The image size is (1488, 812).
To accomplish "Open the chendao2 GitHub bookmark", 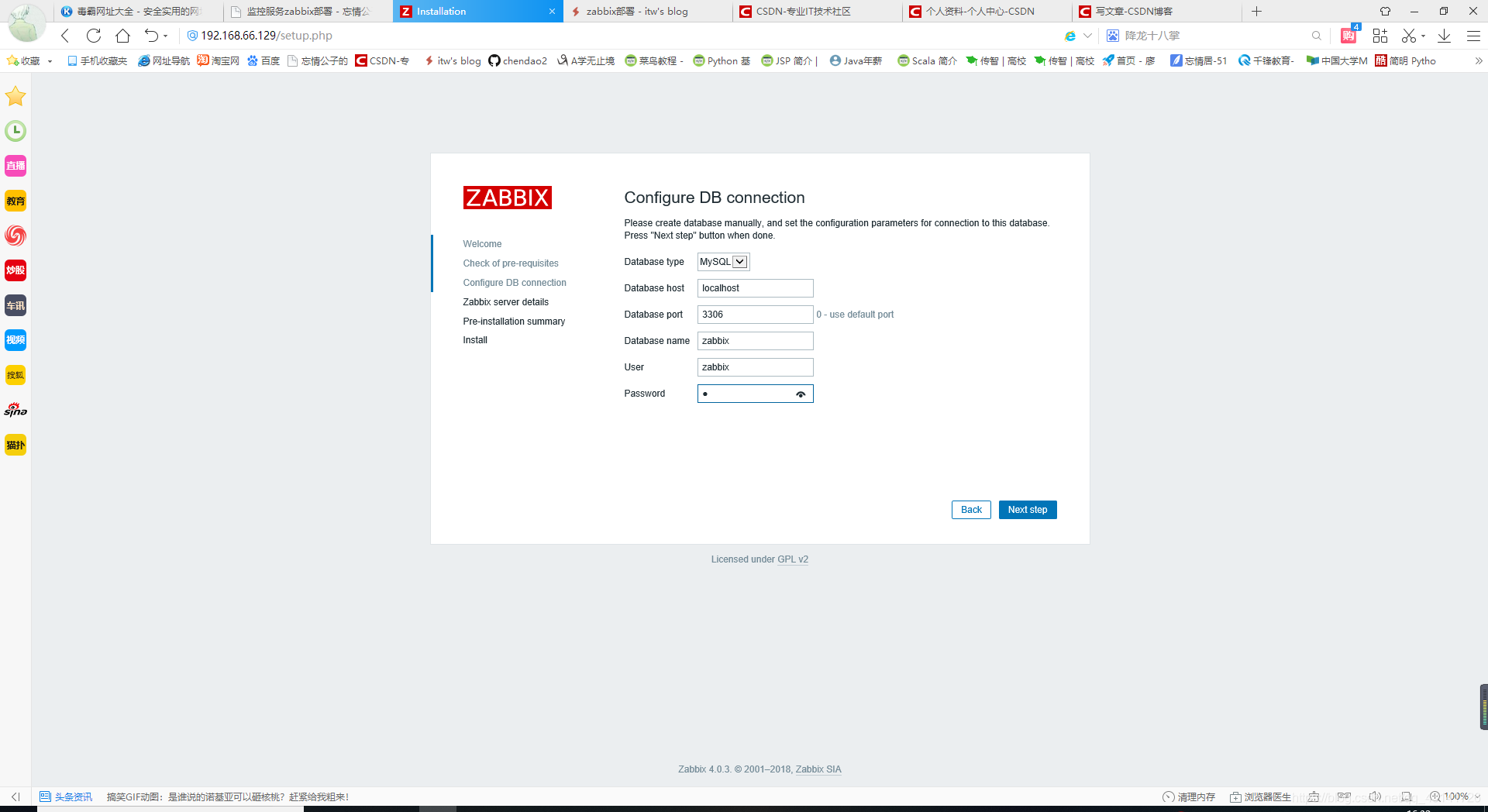I will 518,61.
